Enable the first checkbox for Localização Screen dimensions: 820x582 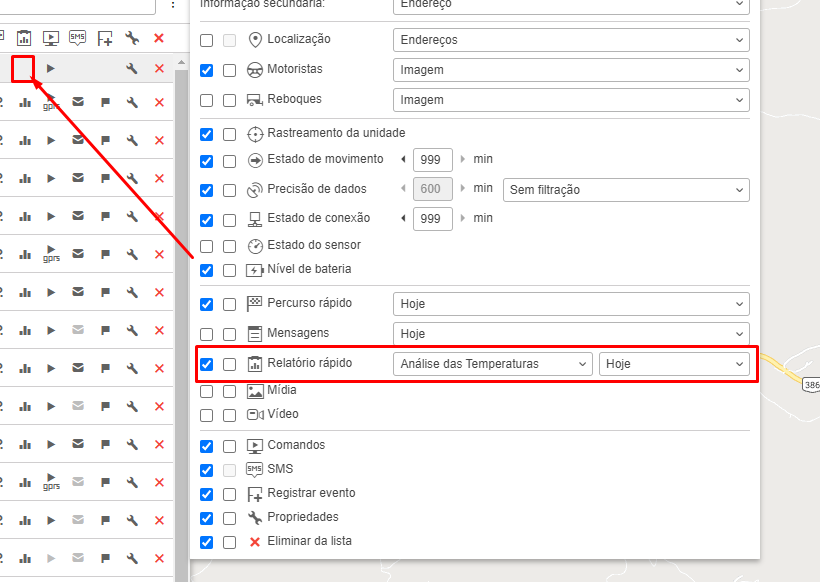click(207, 40)
